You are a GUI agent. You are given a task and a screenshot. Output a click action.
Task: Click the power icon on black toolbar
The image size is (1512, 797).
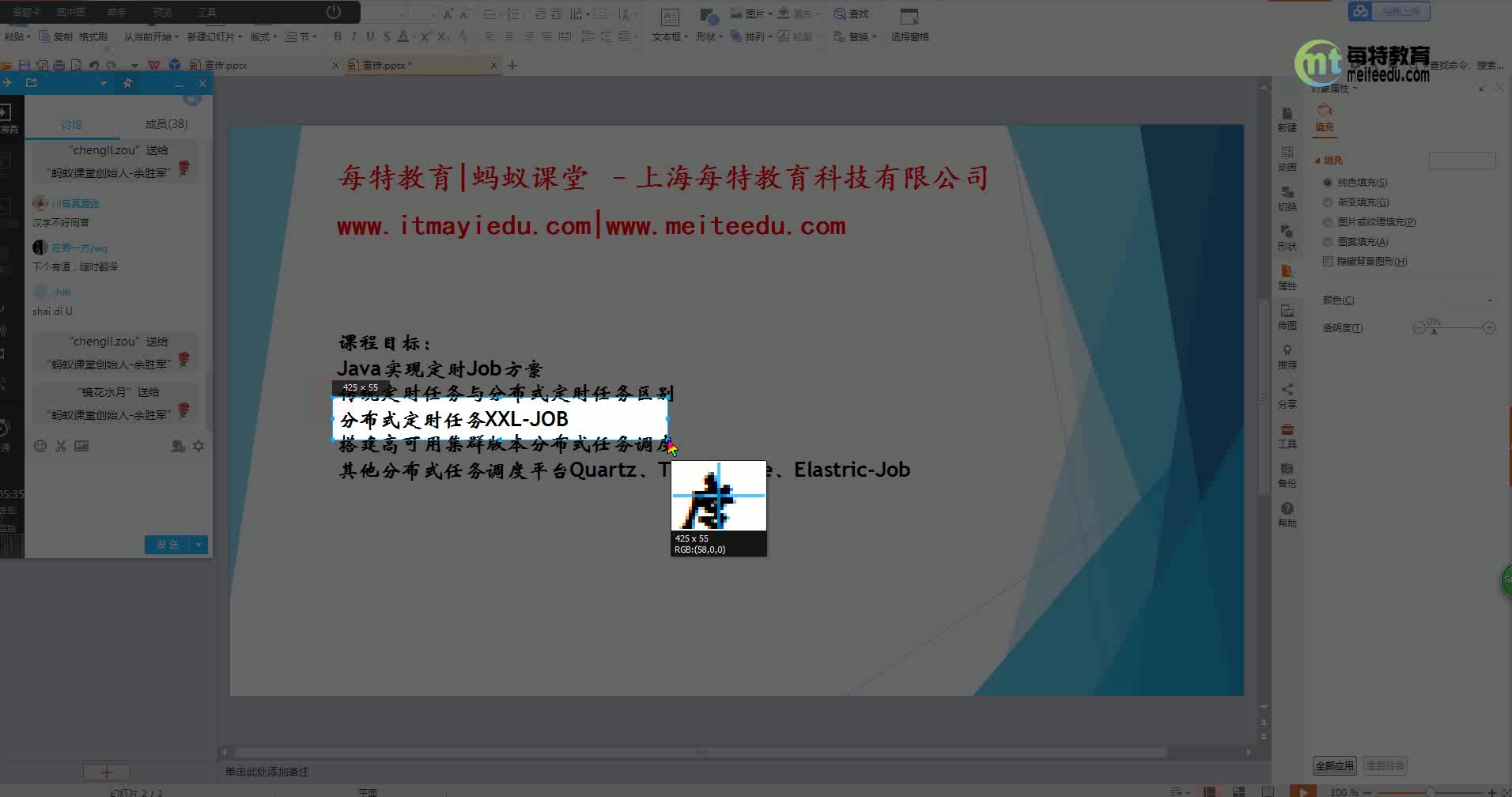pyautogui.click(x=334, y=12)
